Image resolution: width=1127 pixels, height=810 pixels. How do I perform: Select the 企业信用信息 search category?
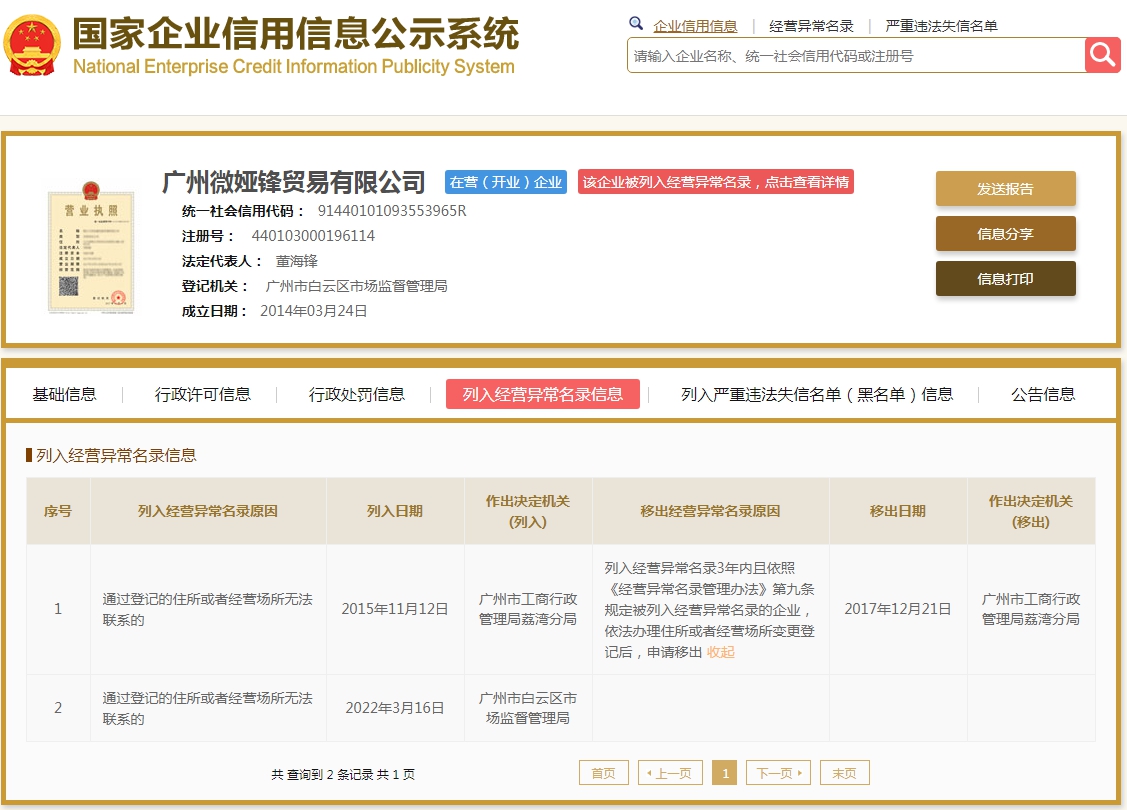[x=695, y=27]
